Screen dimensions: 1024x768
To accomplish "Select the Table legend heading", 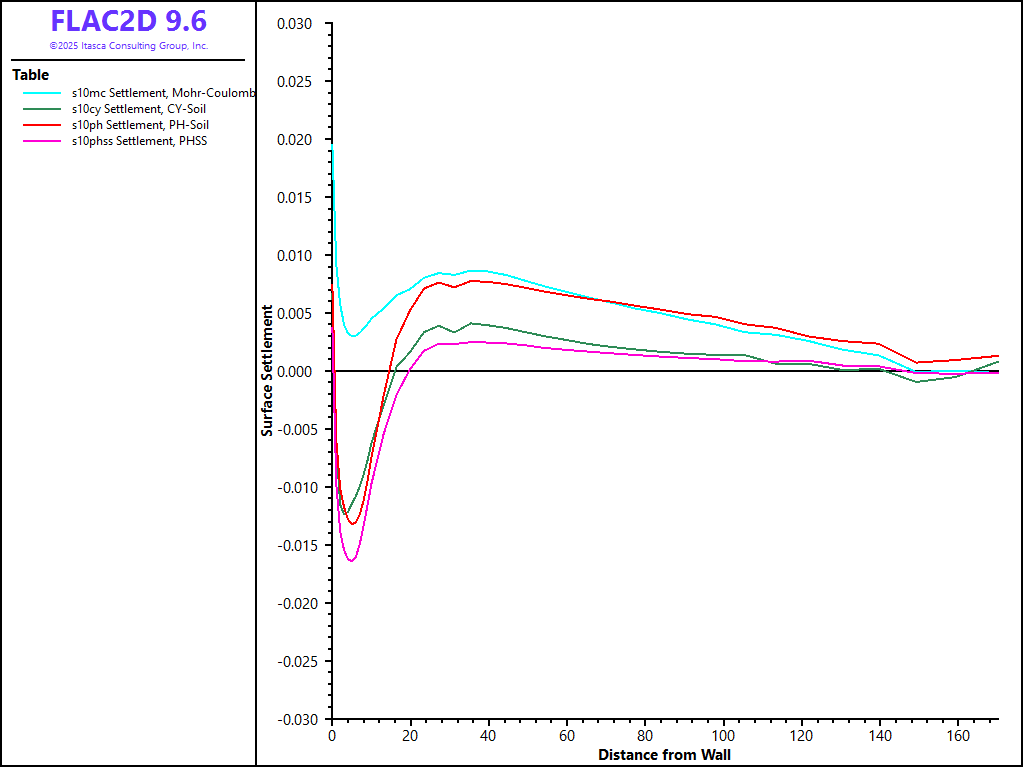I will [30, 75].
